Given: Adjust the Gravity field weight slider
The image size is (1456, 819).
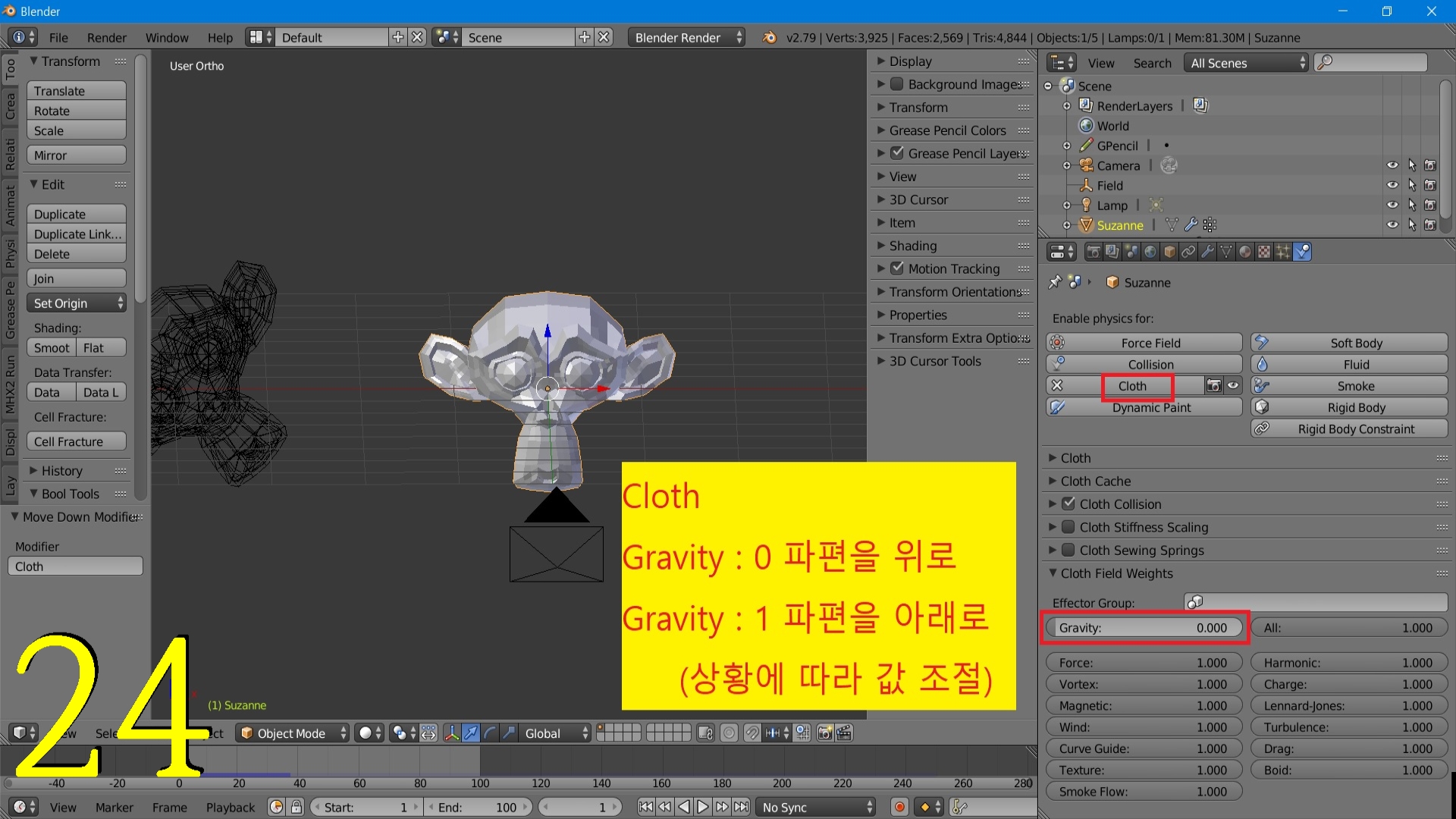Looking at the screenshot, I should [x=1144, y=628].
